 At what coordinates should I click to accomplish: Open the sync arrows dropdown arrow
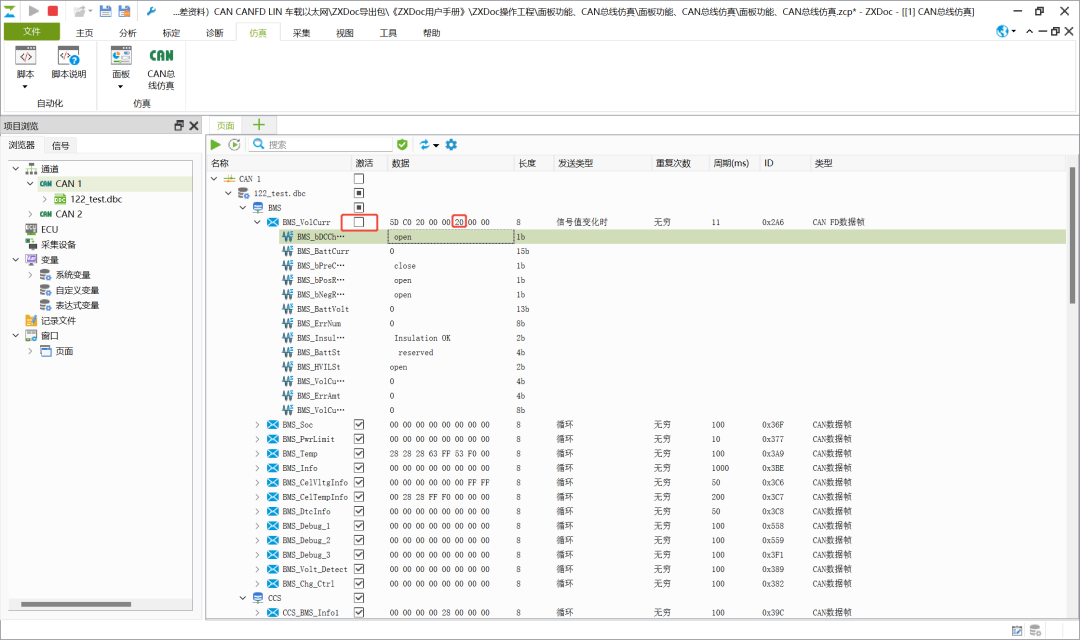point(436,145)
